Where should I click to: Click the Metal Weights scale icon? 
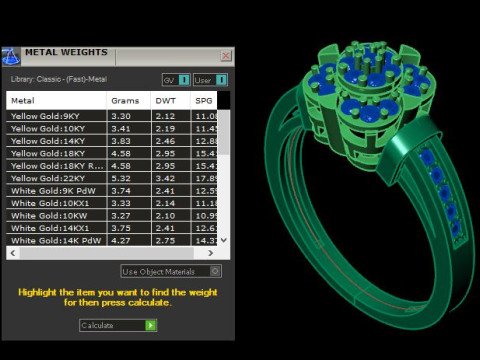click(x=11, y=56)
